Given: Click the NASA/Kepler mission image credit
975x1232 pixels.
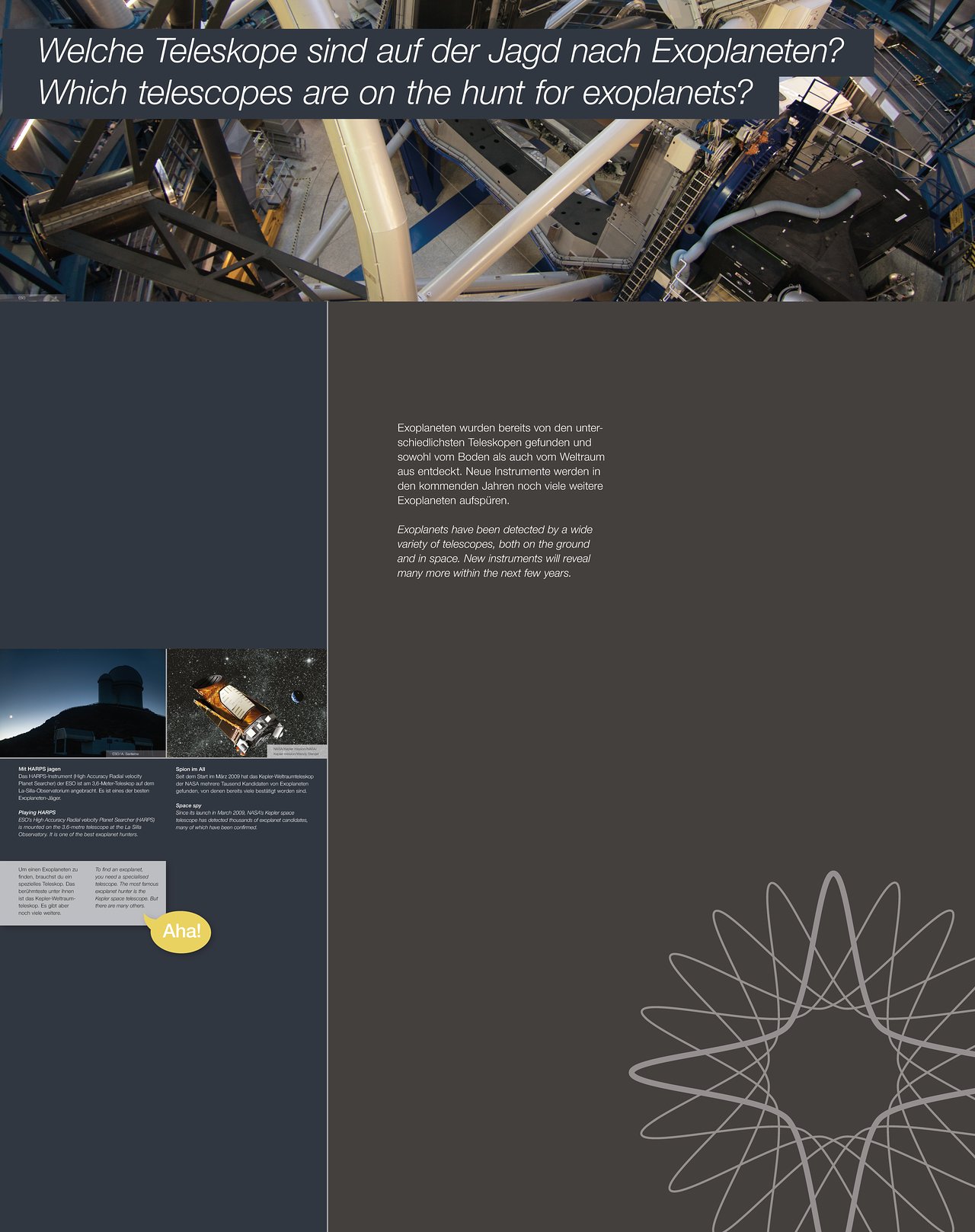Looking at the screenshot, I should click(x=298, y=751).
